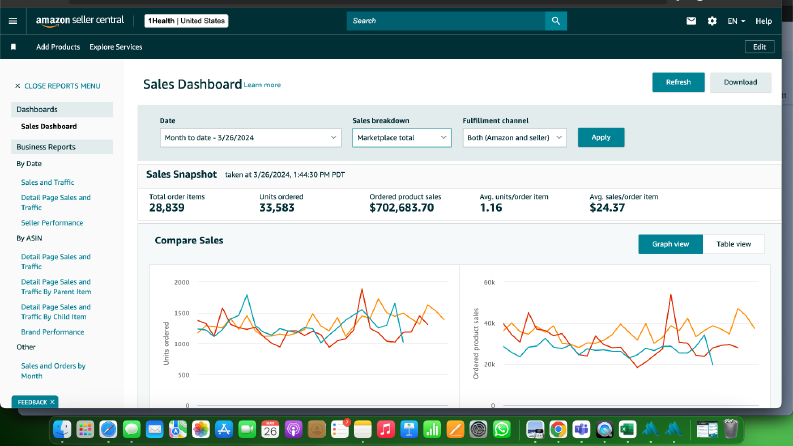This screenshot has height=446, width=793.
Task: Dismiss the Feedback tab with its X
Action: [52, 402]
